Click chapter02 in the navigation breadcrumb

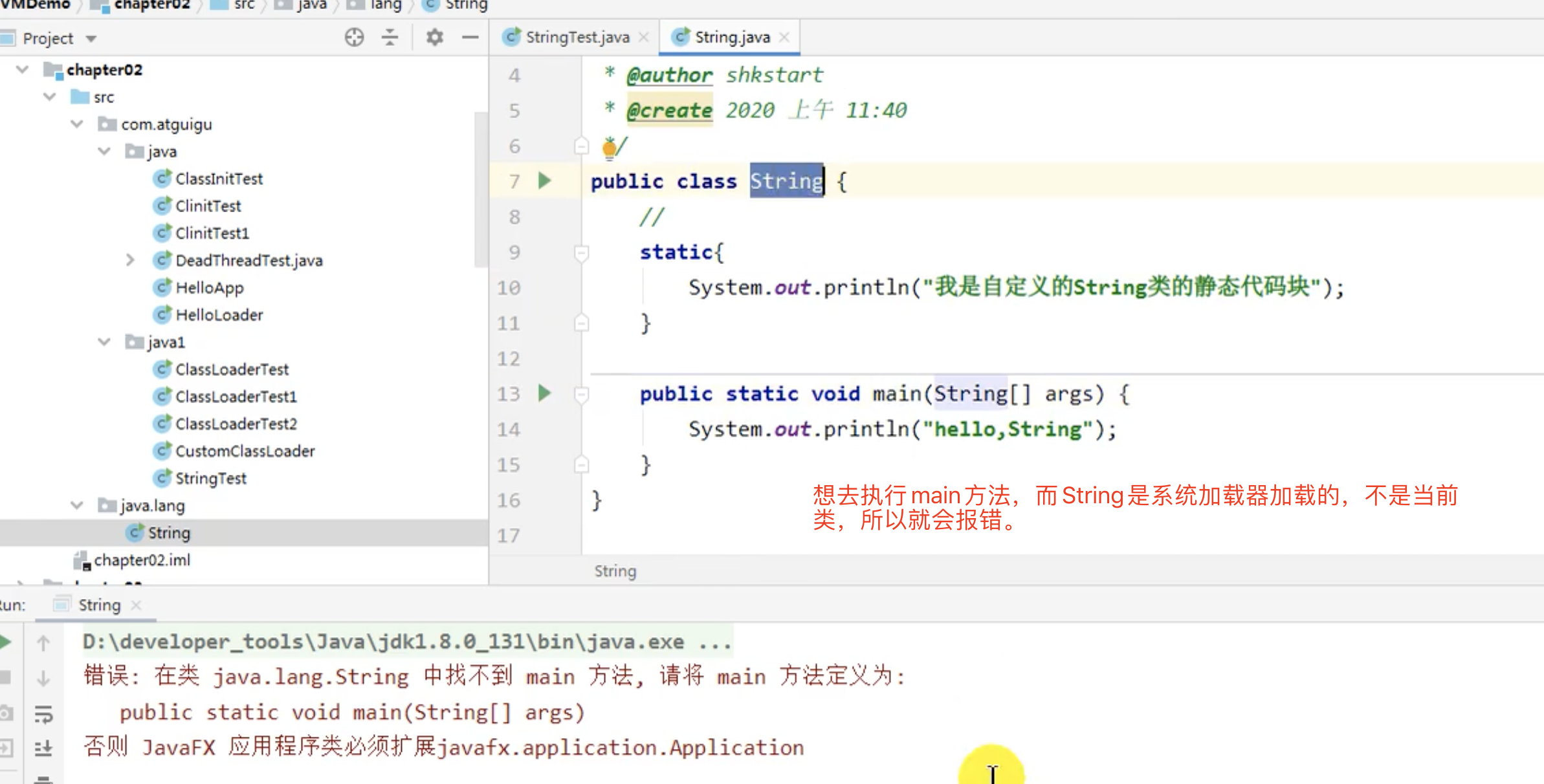(x=152, y=5)
